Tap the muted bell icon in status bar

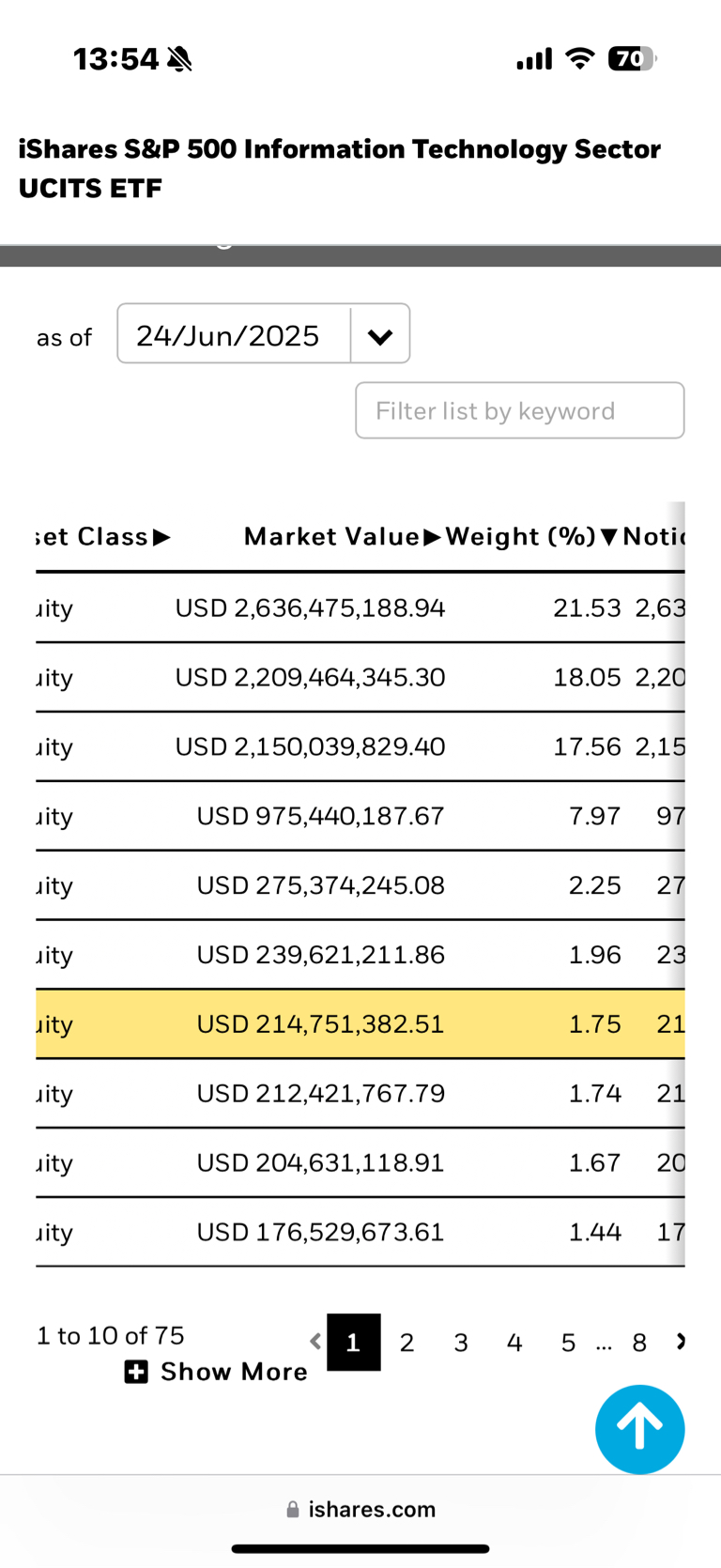tap(179, 59)
